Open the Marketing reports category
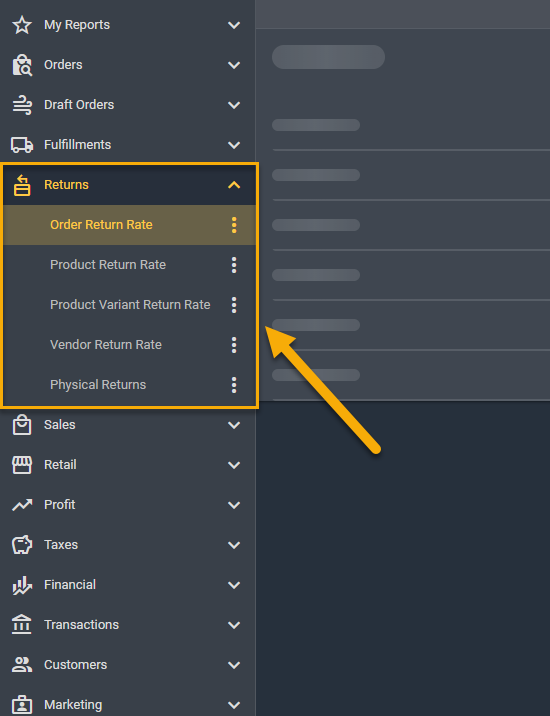Image resolution: width=550 pixels, height=716 pixels. pos(128,704)
